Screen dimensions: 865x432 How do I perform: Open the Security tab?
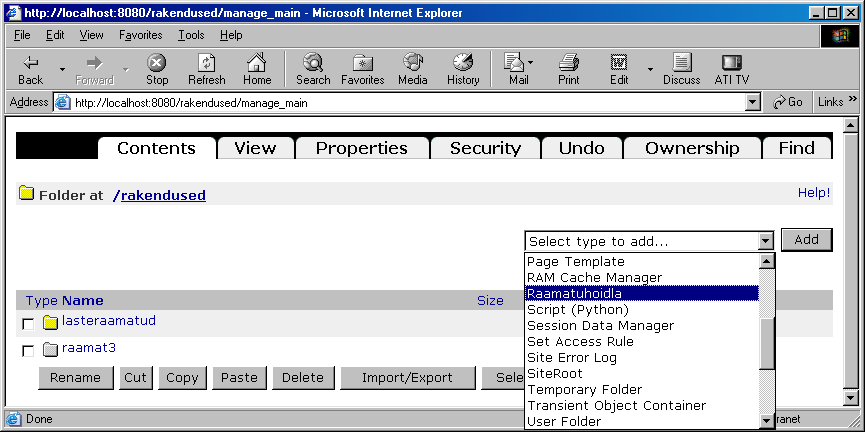[485, 148]
